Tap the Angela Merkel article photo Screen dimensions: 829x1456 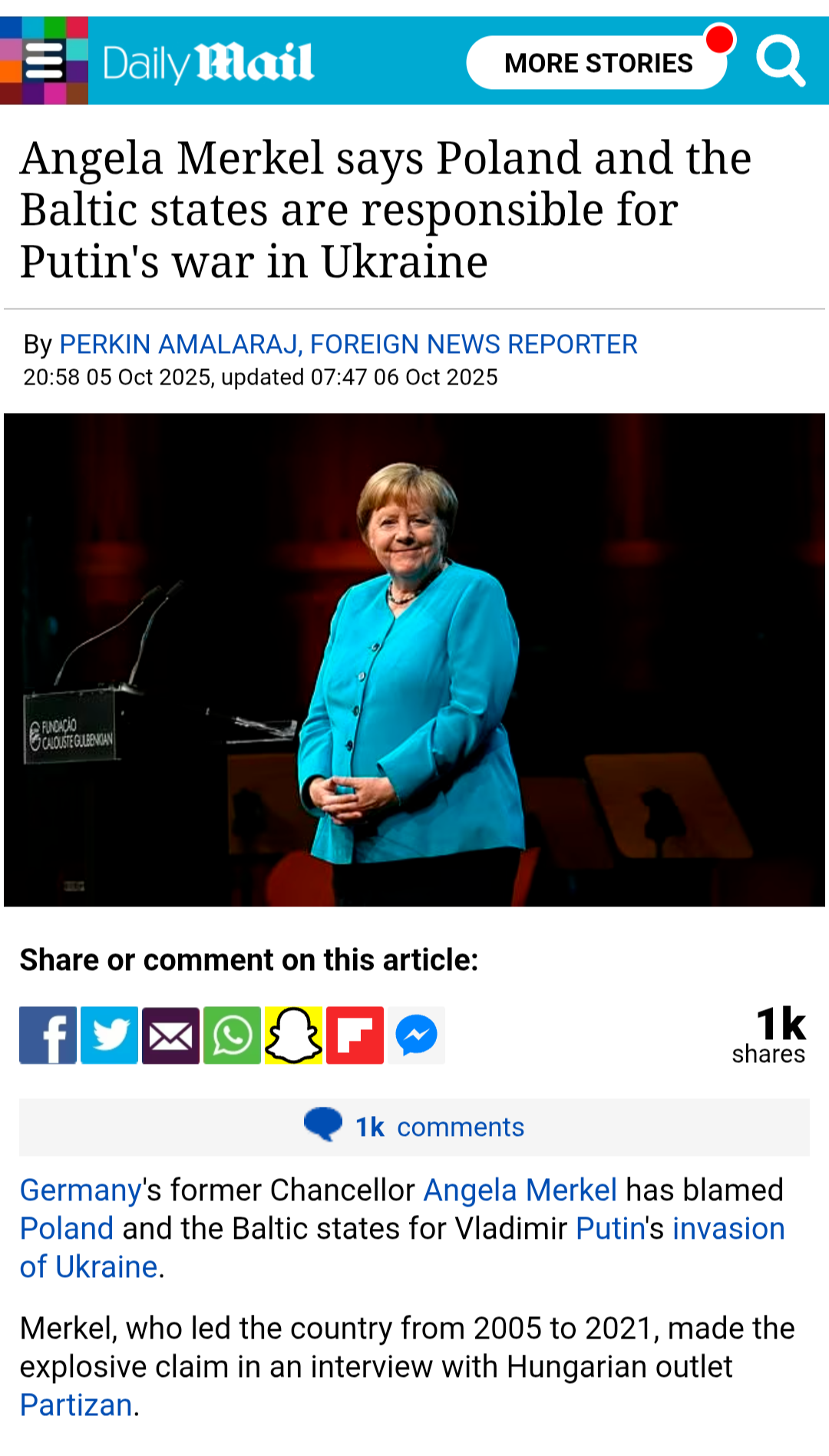[x=414, y=660]
